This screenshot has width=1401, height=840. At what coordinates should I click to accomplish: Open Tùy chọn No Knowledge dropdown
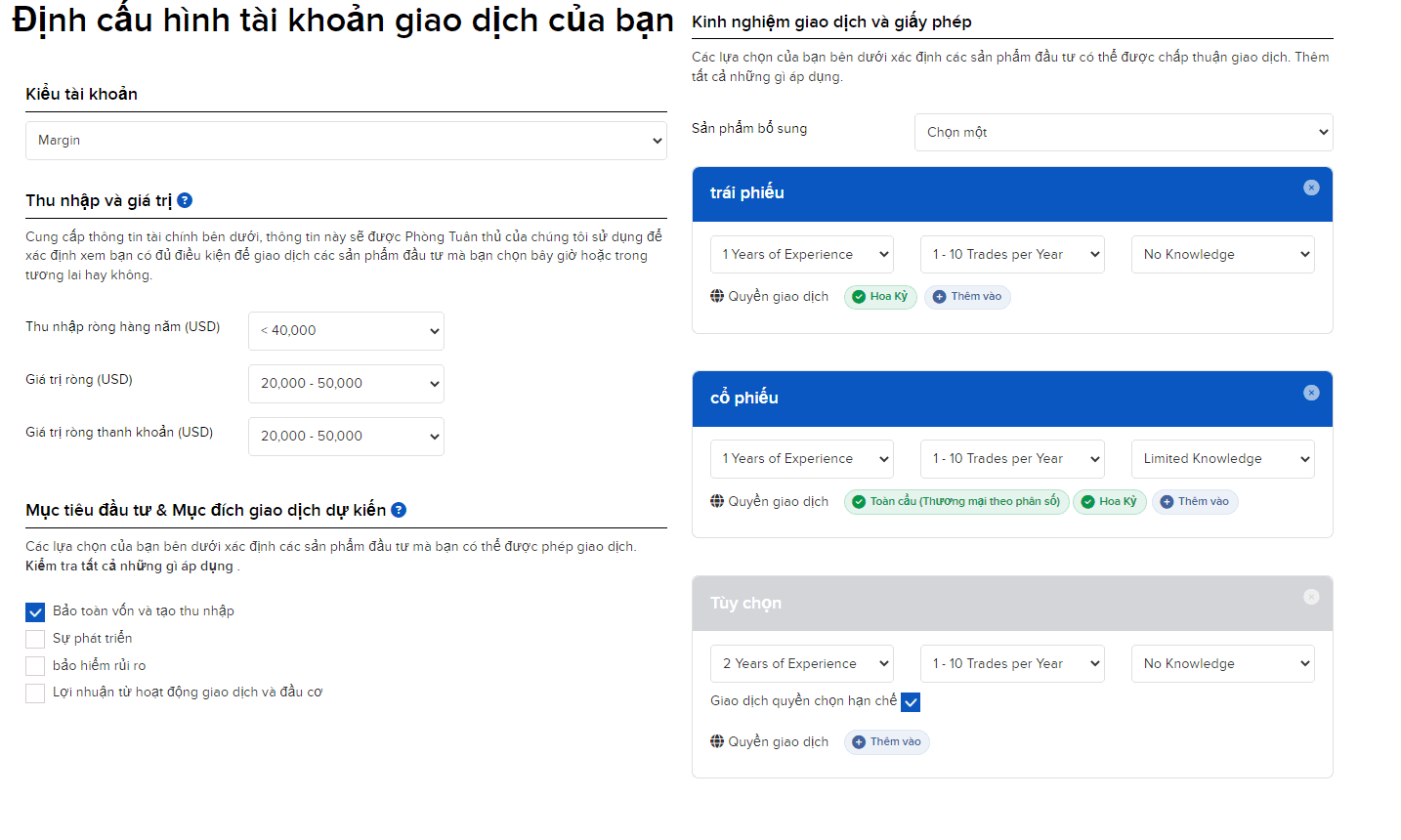(1223, 663)
